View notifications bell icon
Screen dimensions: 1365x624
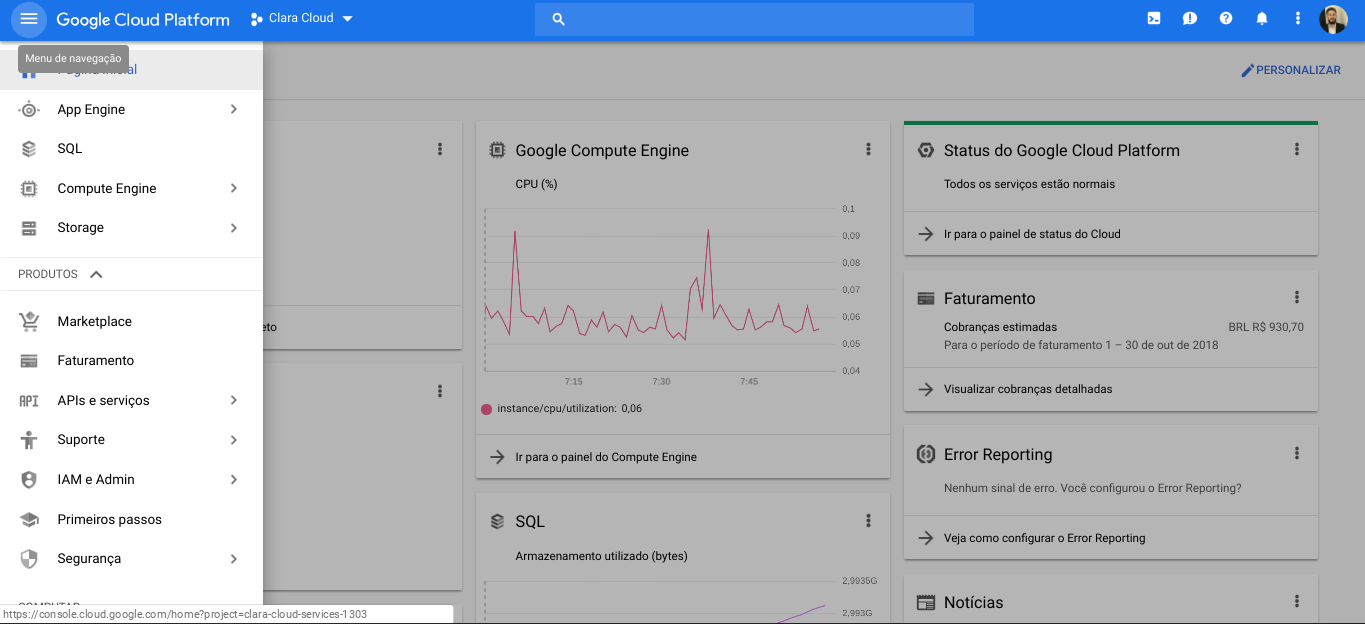pyautogui.click(x=1262, y=18)
